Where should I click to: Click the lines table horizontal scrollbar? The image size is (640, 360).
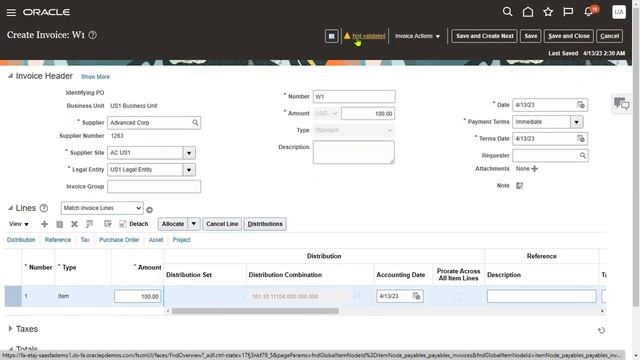coord(255,311)
